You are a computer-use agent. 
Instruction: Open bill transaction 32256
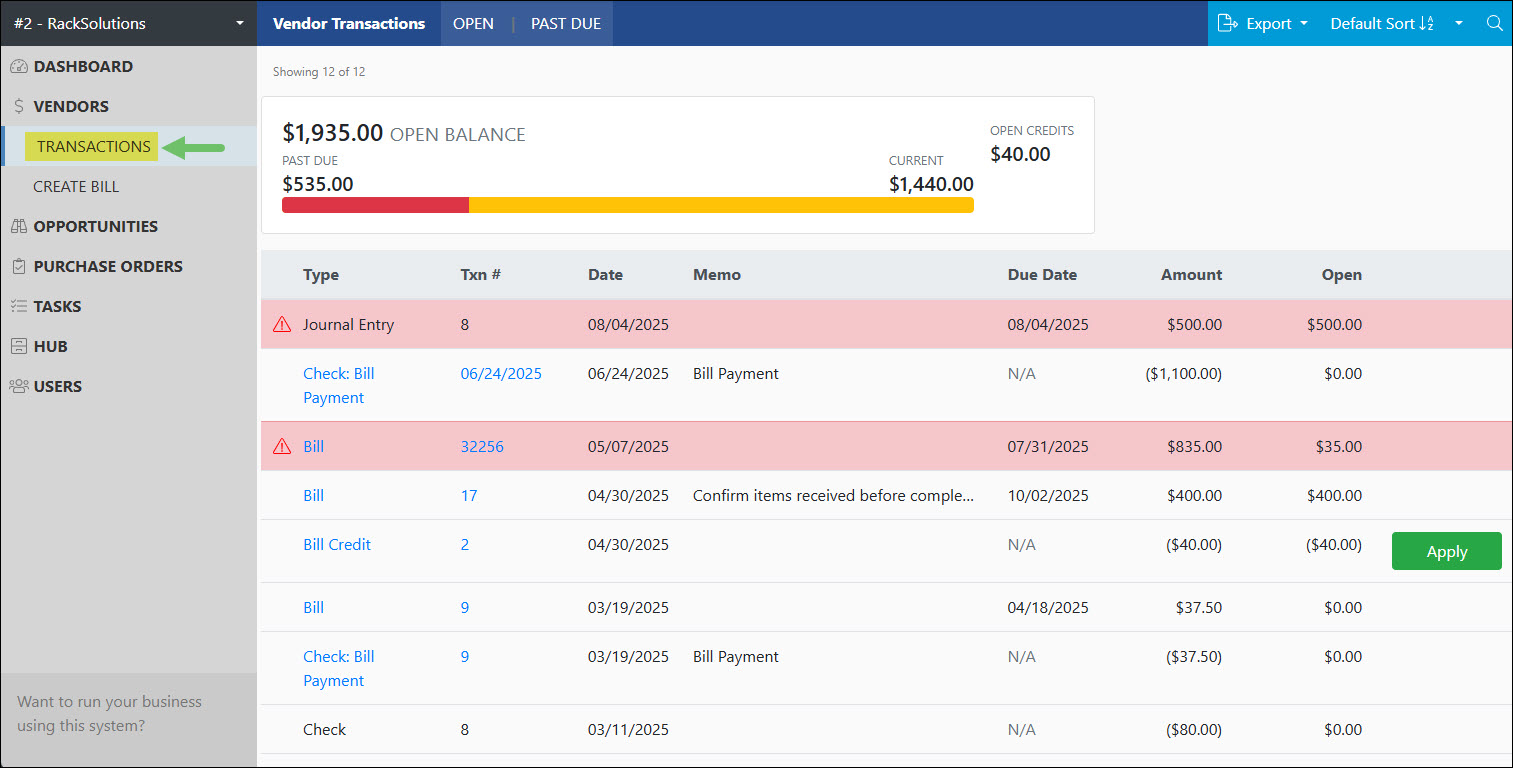click(x=482, y=446)
